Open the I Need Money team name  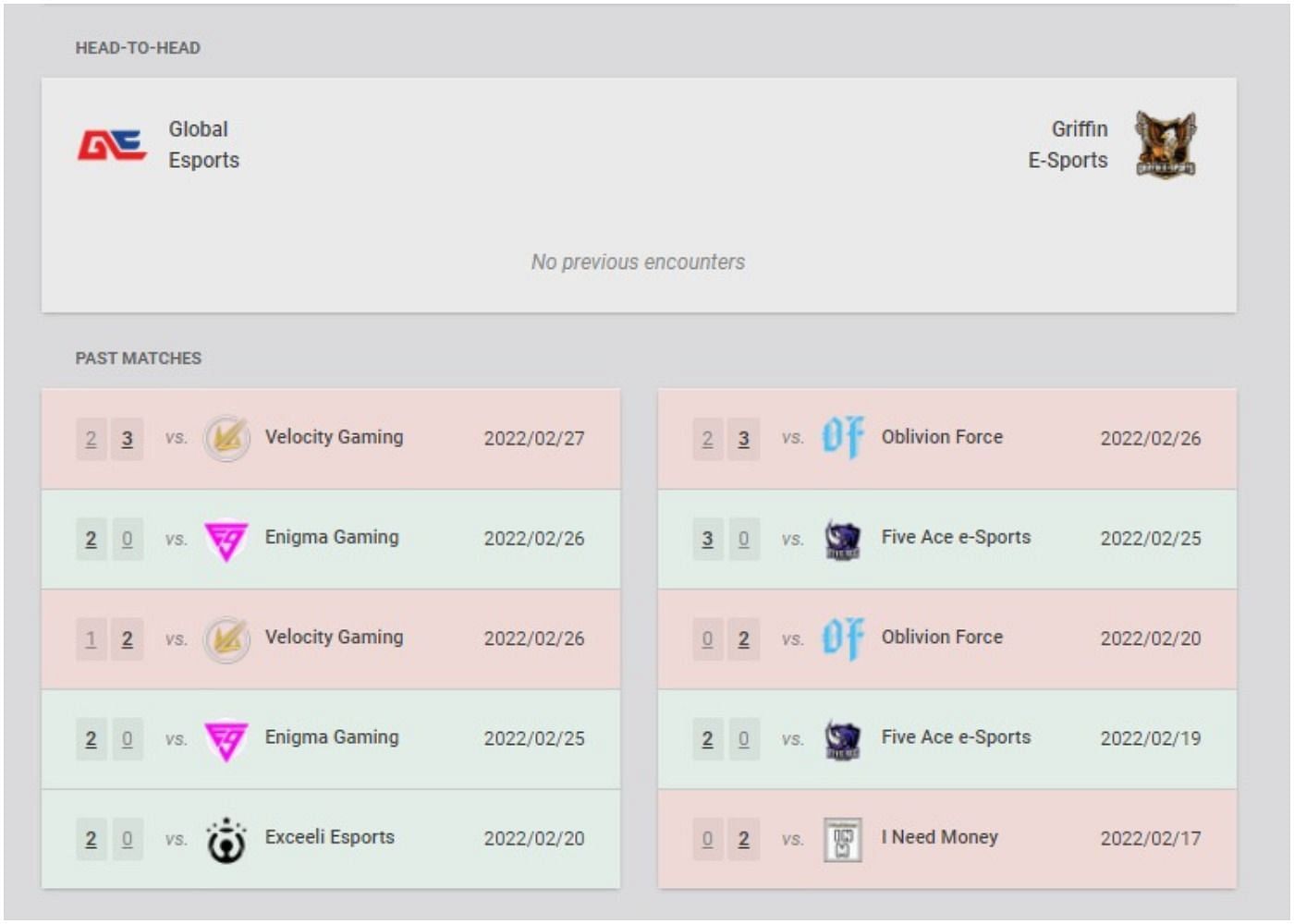[x=940, y=837]
